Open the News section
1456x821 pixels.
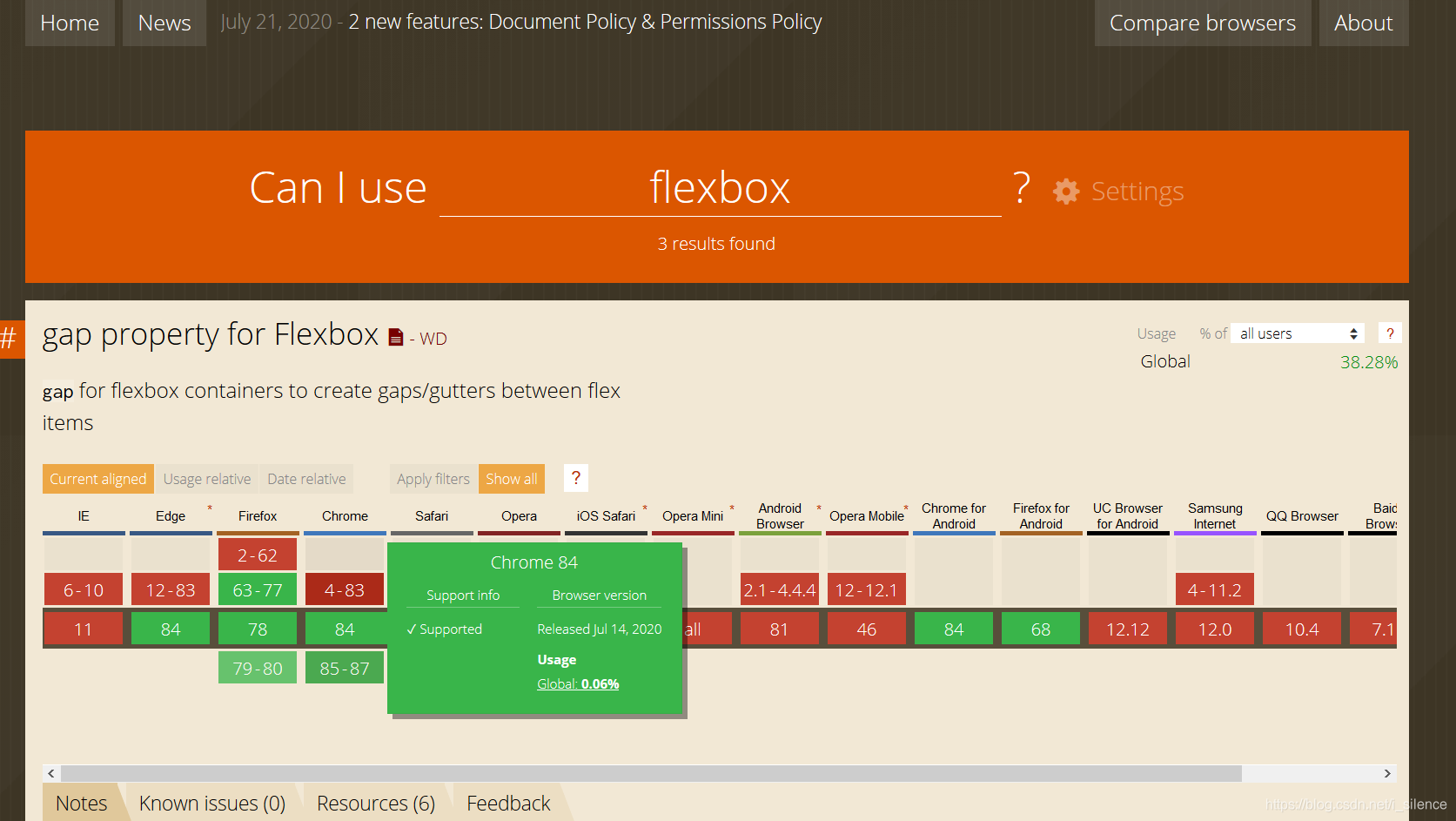[x=164, y=23]
